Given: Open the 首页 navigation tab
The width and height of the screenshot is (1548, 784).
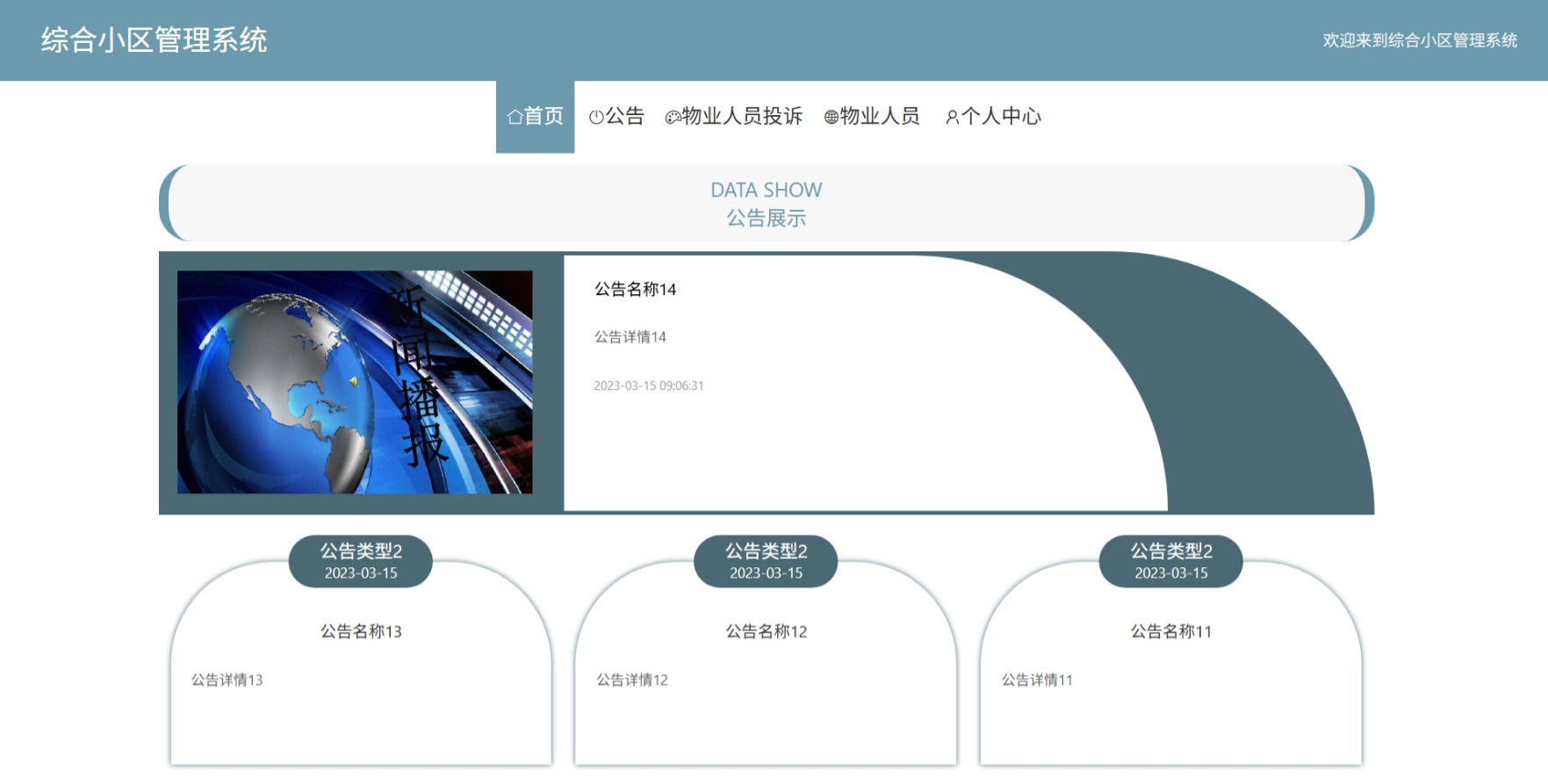Looking at the screenshot, I should coord(535,117).
